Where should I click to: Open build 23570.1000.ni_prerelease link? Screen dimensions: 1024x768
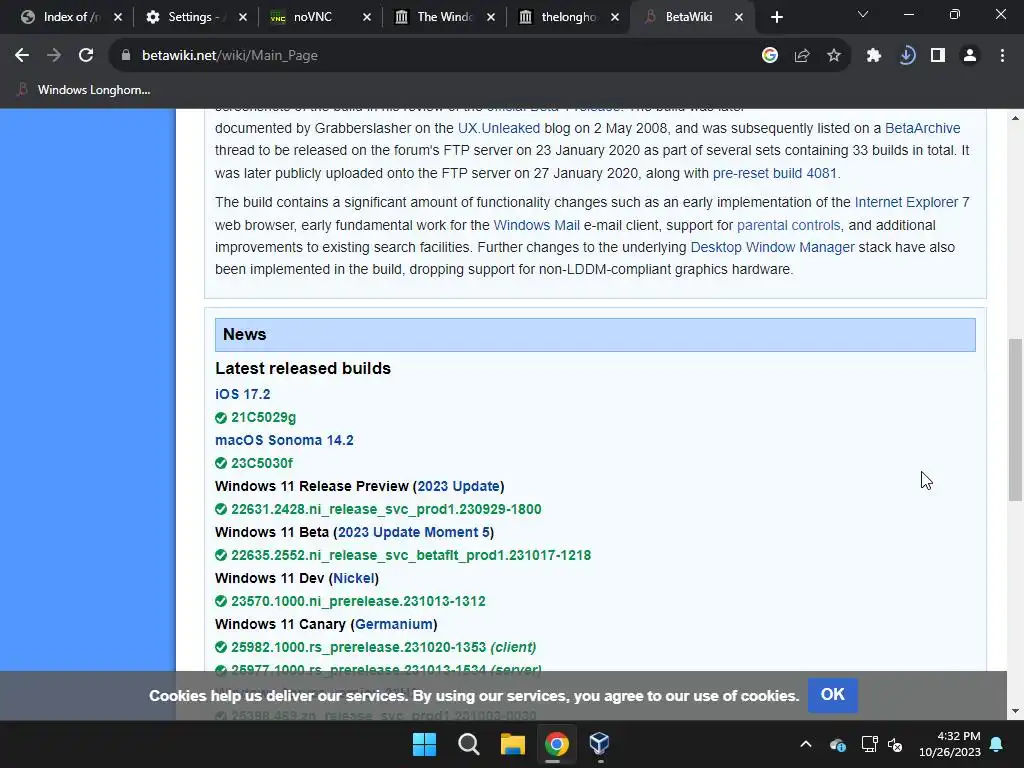tap(358, 601)
